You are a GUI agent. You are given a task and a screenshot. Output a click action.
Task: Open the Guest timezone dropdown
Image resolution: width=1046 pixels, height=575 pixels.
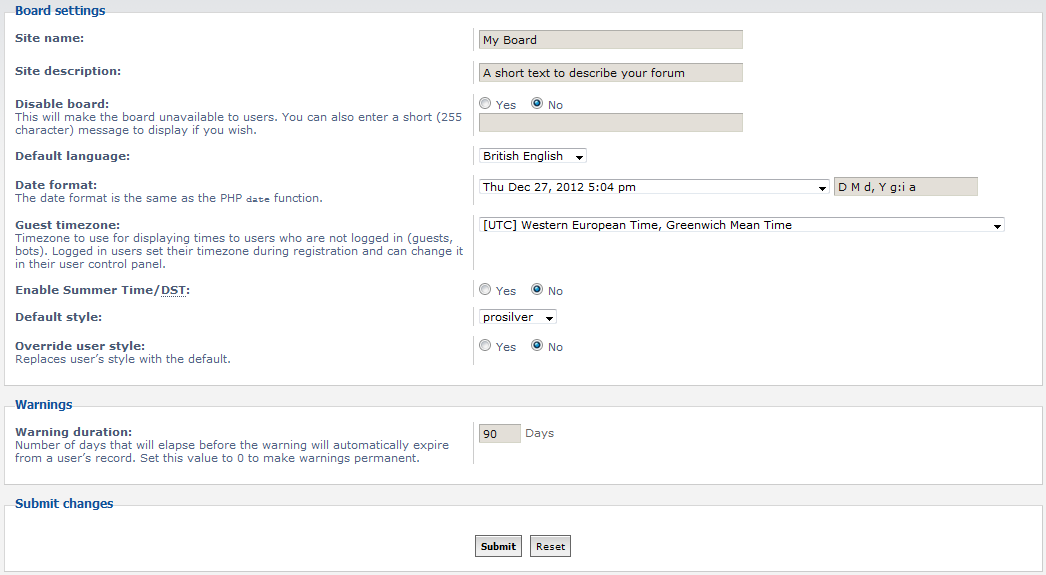coord(741,226)
